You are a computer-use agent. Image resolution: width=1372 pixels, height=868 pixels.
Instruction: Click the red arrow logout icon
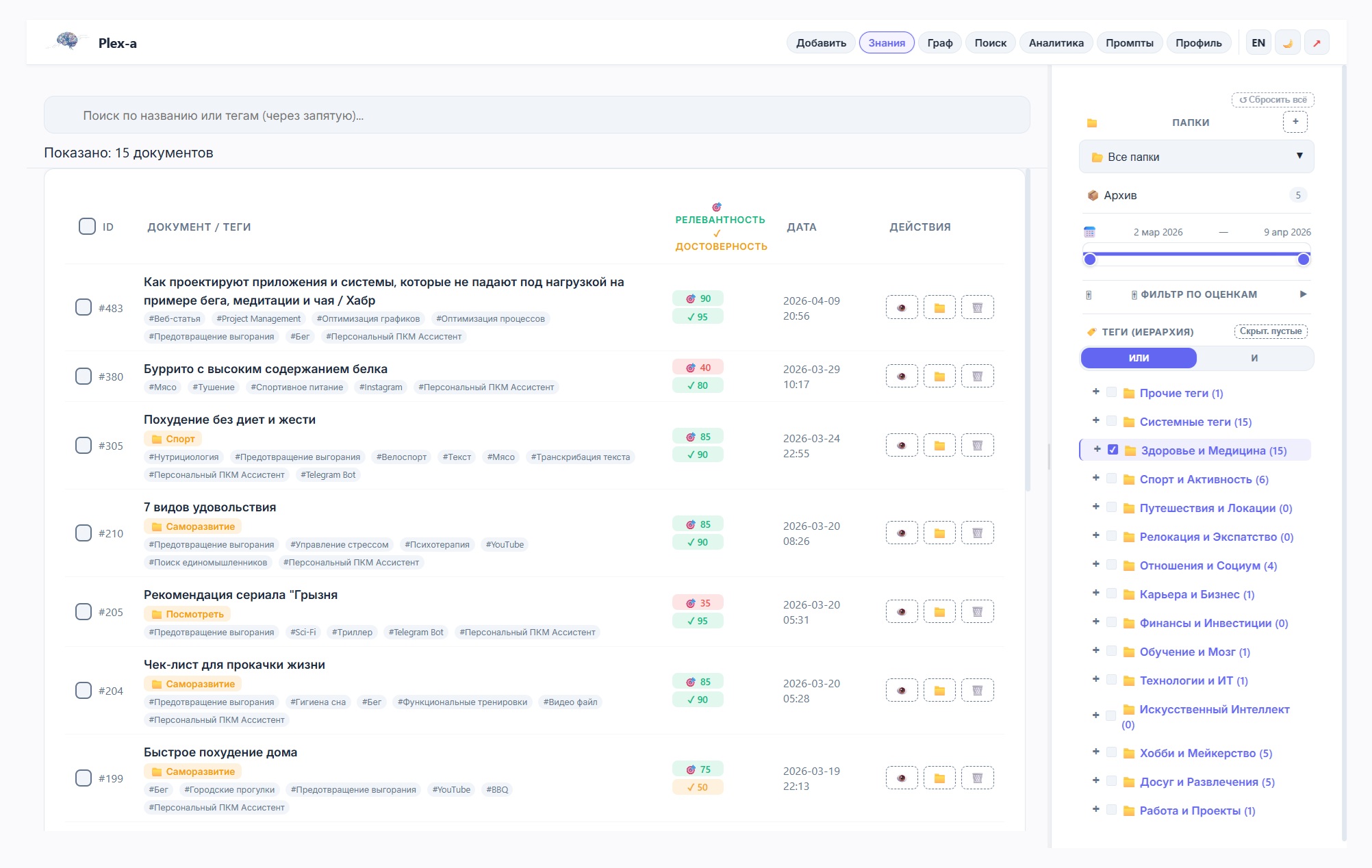(x=1316, y=43)
